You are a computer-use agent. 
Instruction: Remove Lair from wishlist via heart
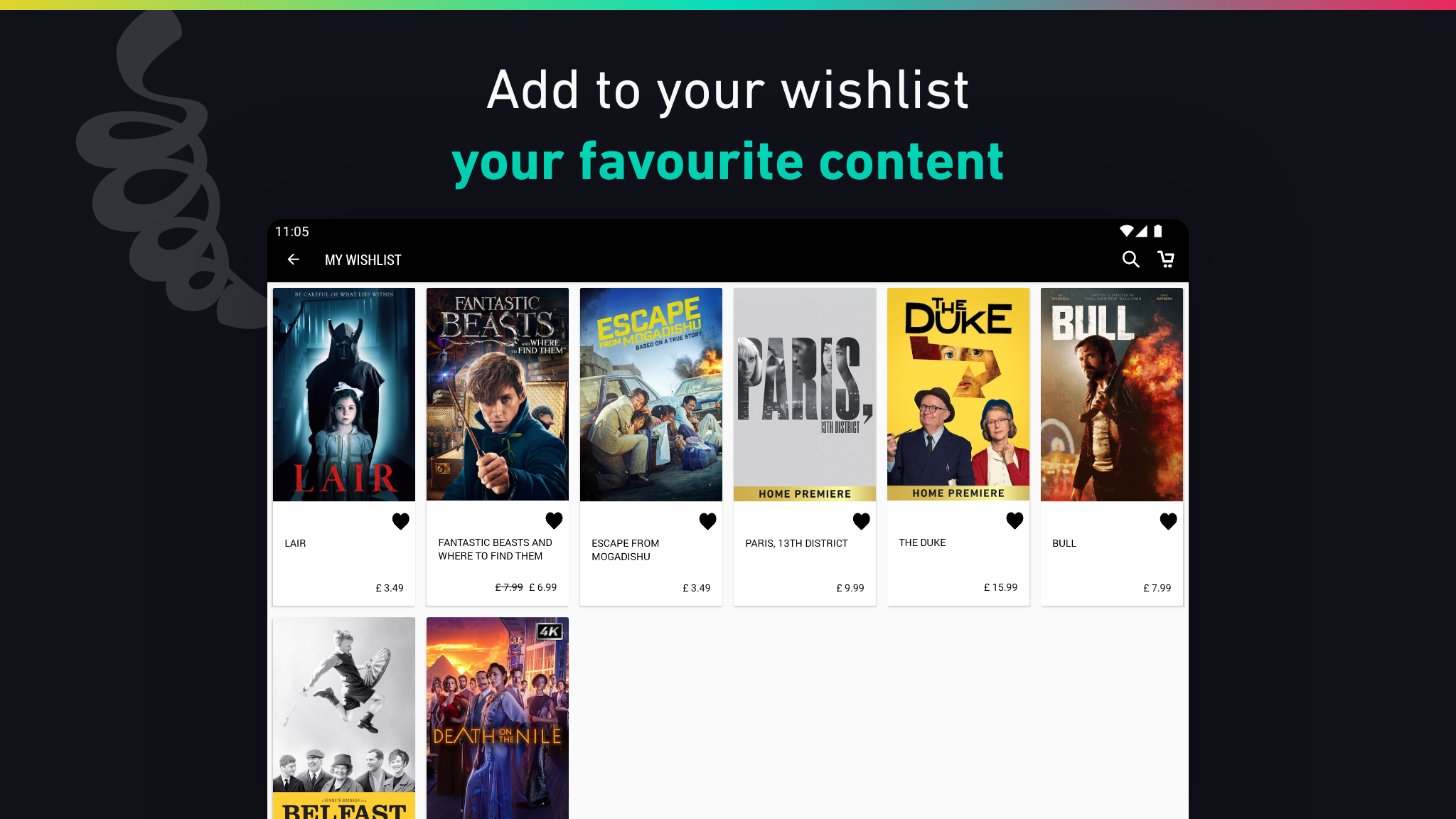coord(401,521)
